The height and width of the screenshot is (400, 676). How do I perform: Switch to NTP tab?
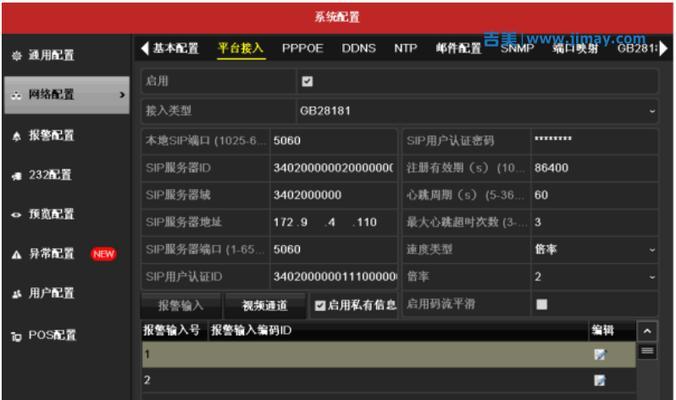coord(405,48)
